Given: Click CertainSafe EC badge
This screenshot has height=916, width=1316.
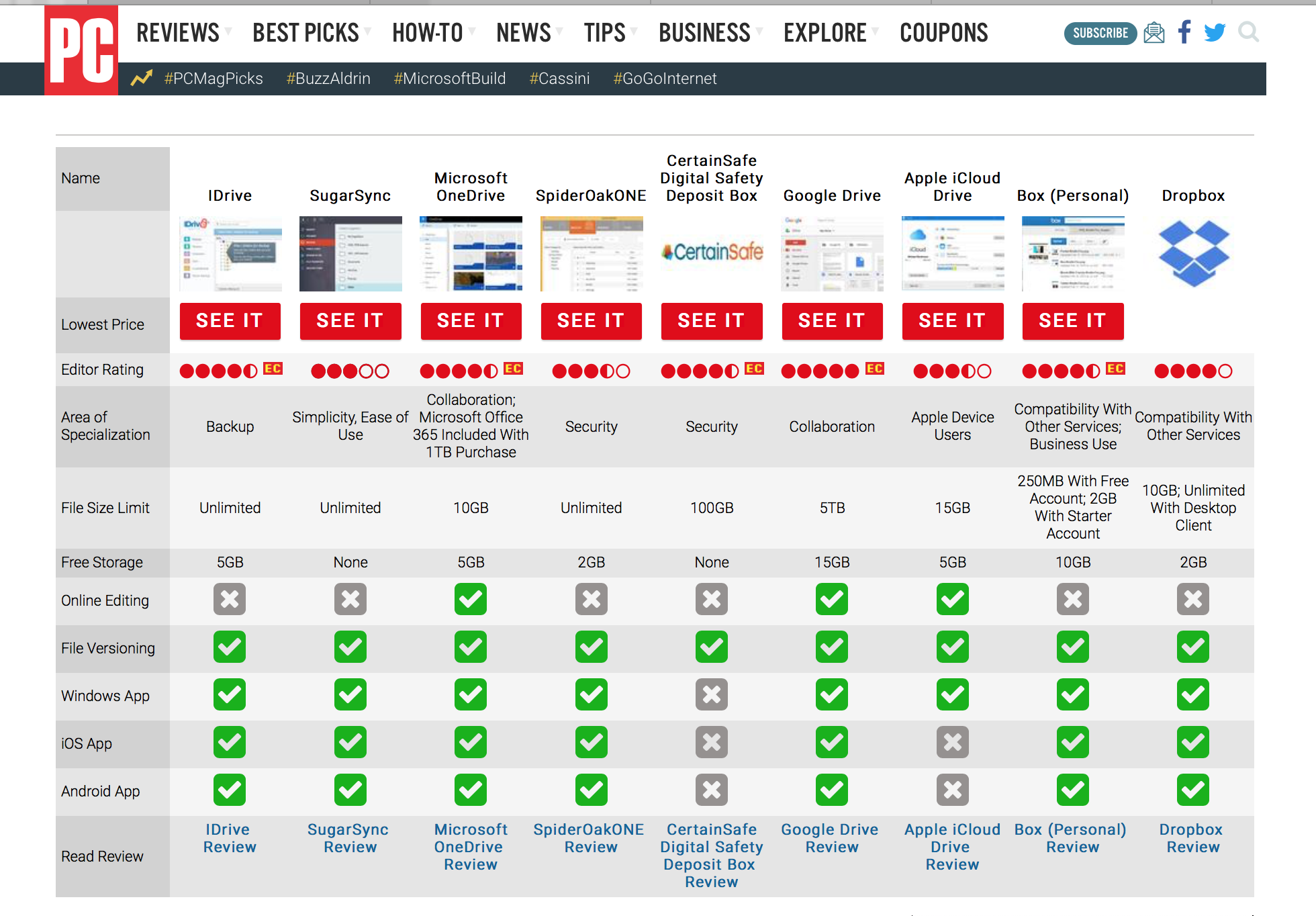Looking at the screenshot, I should [x=754, y=369].
